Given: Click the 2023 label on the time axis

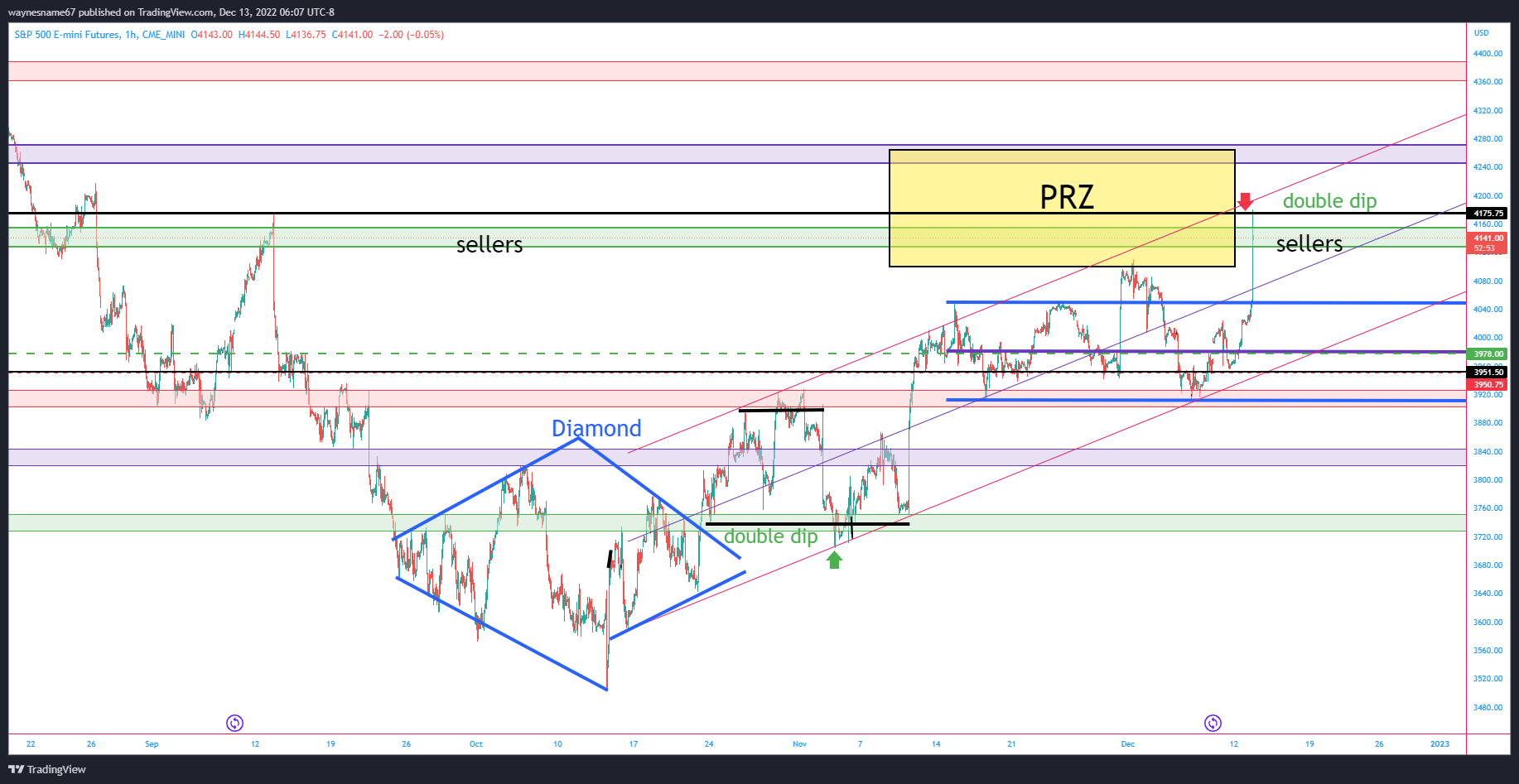Looking at the screenshot, I should tap(1440, 744).
